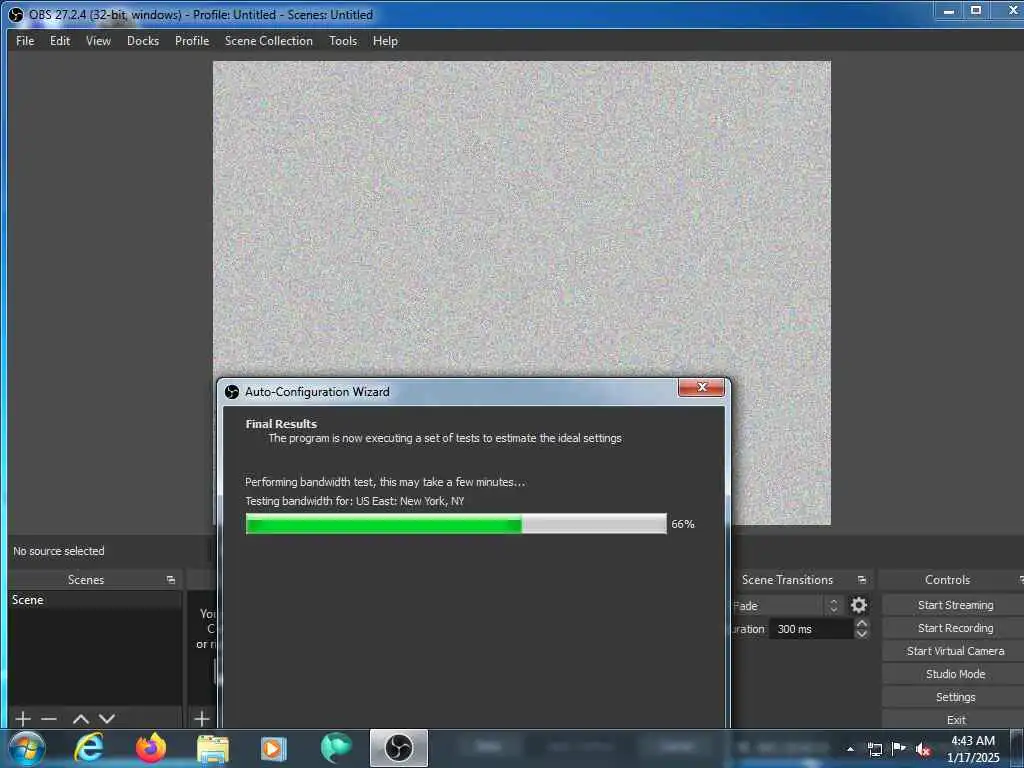Move scene up with up arrow

[80, 718]
